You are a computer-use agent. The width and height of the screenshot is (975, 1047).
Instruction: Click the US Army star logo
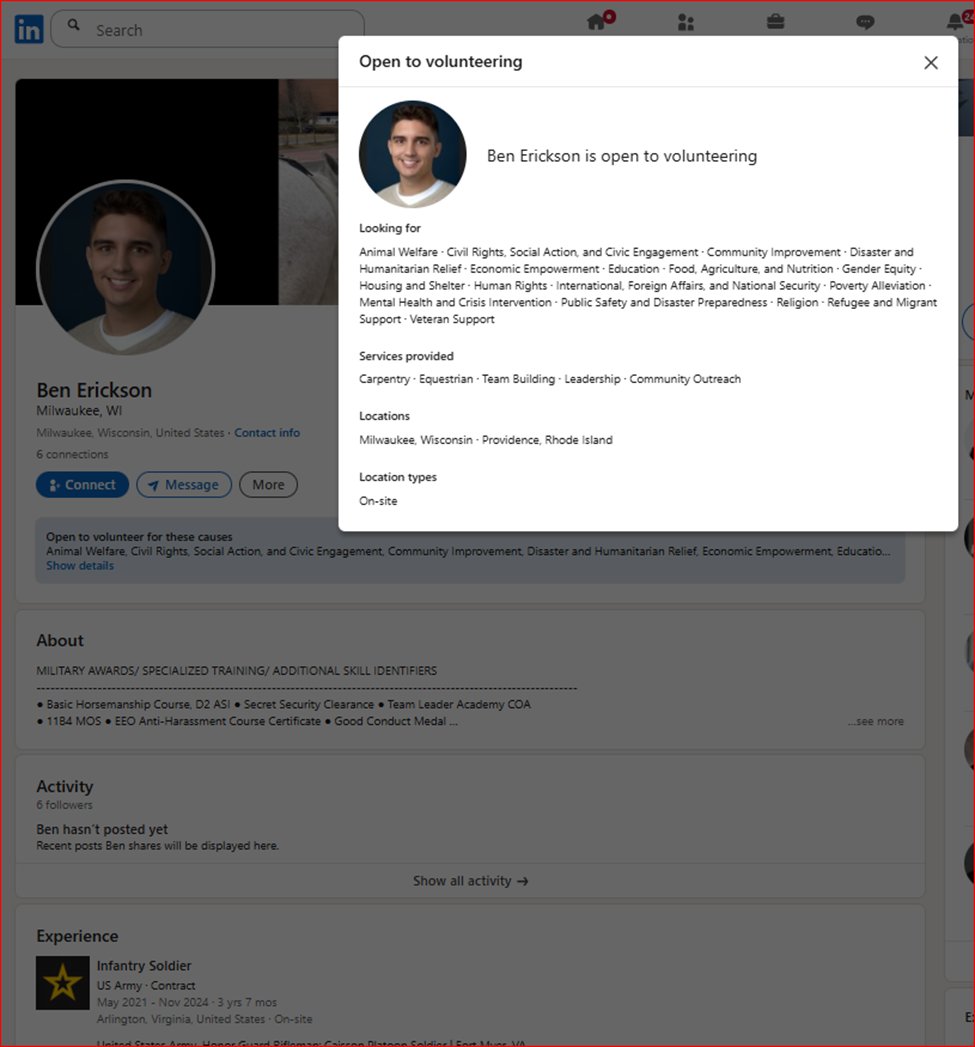(x=63, y=983)
